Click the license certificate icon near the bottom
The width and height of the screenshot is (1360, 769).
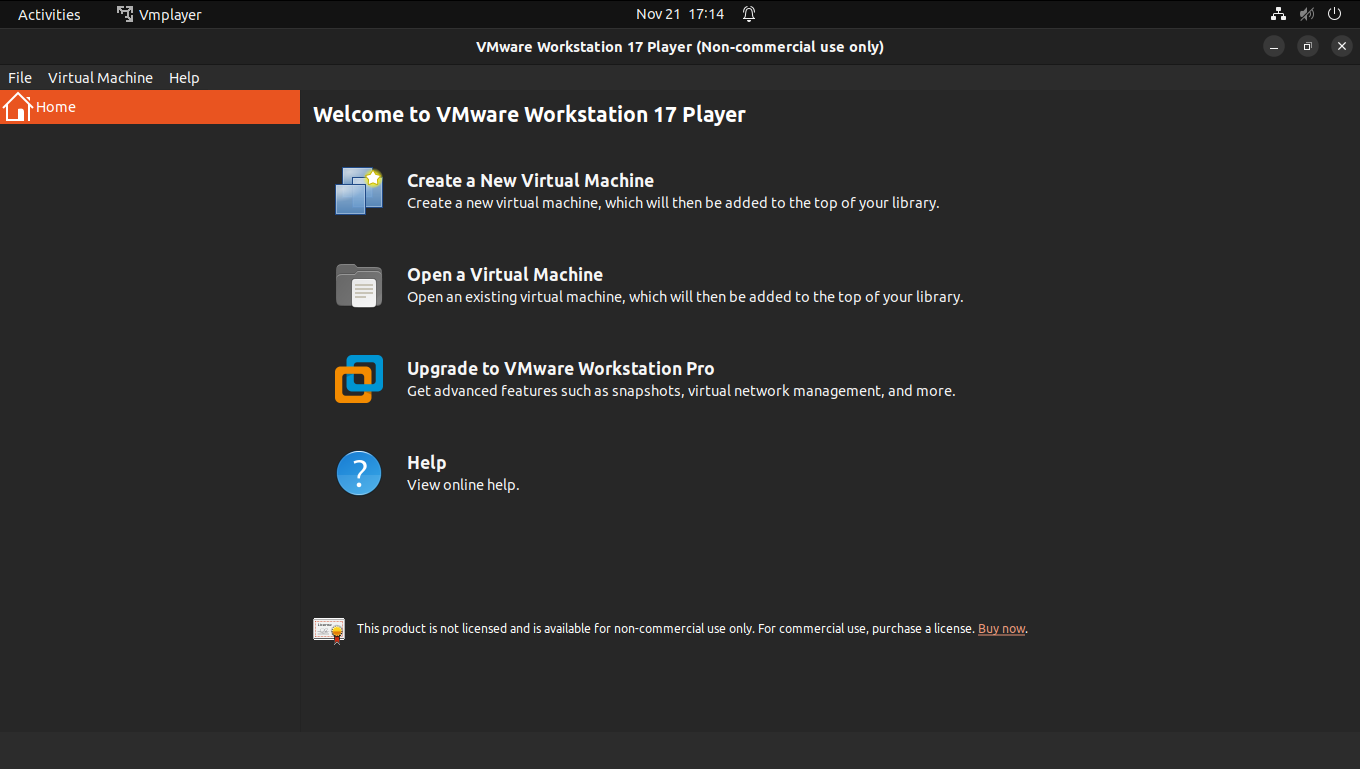click(328, 628)
